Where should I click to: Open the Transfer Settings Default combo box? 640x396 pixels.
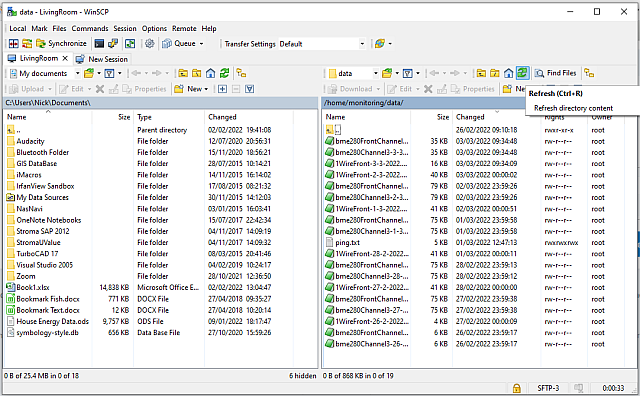(x=322, y=44)
